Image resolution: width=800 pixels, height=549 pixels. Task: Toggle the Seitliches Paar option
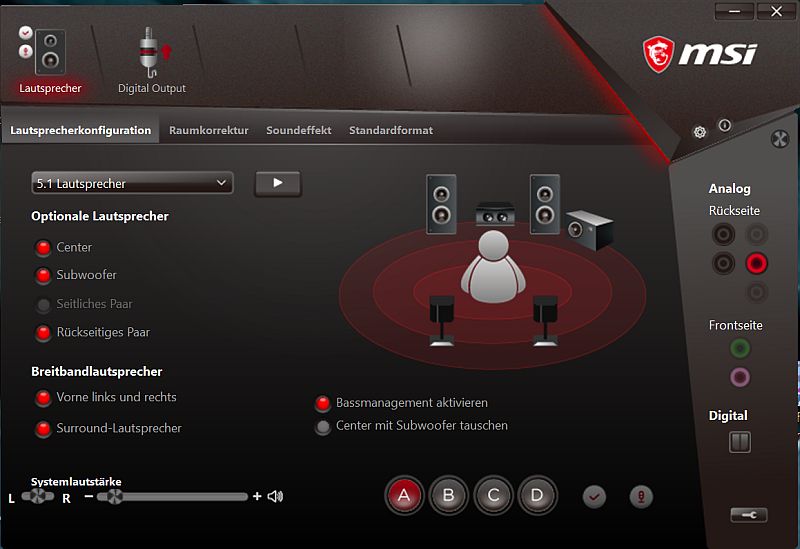(x=43, y=305)
